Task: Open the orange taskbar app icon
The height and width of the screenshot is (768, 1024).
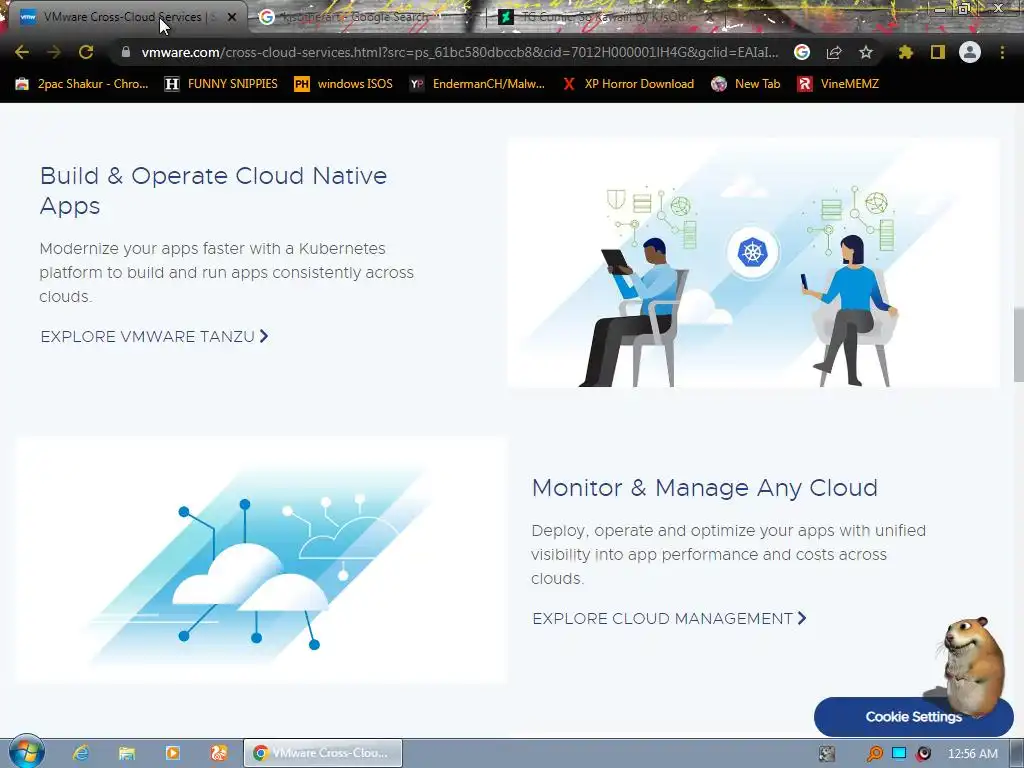Action: click(x=219, y=753)
